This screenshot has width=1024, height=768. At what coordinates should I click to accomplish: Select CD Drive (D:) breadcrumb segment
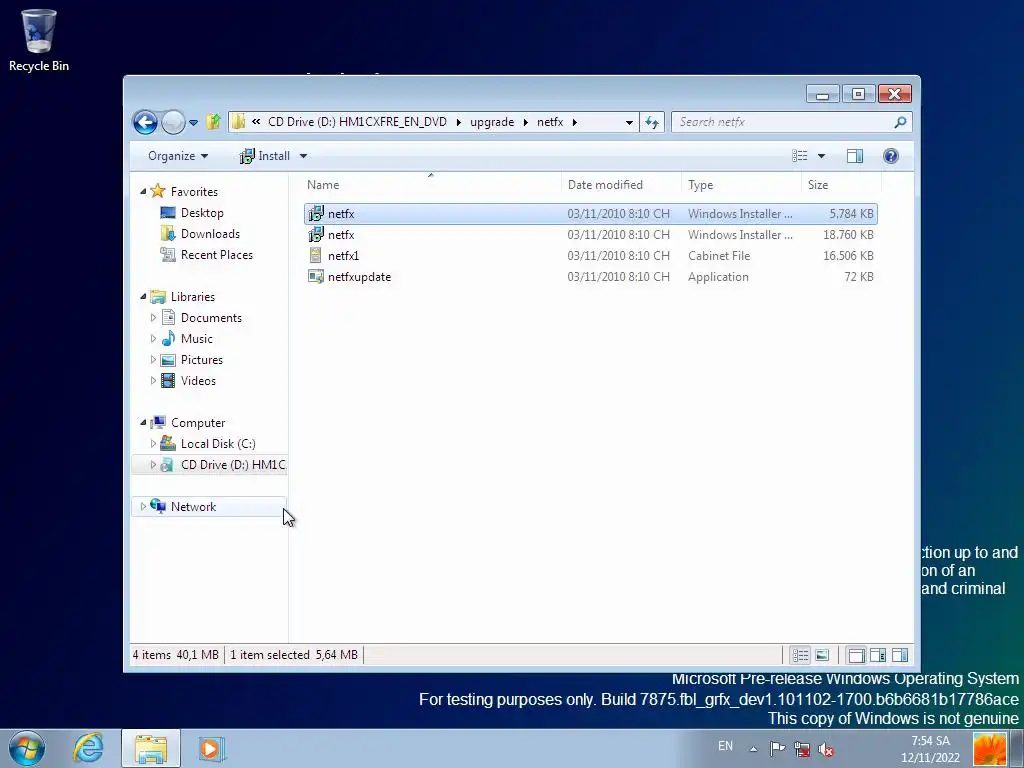pyautogui.click(x=357, y=122)
